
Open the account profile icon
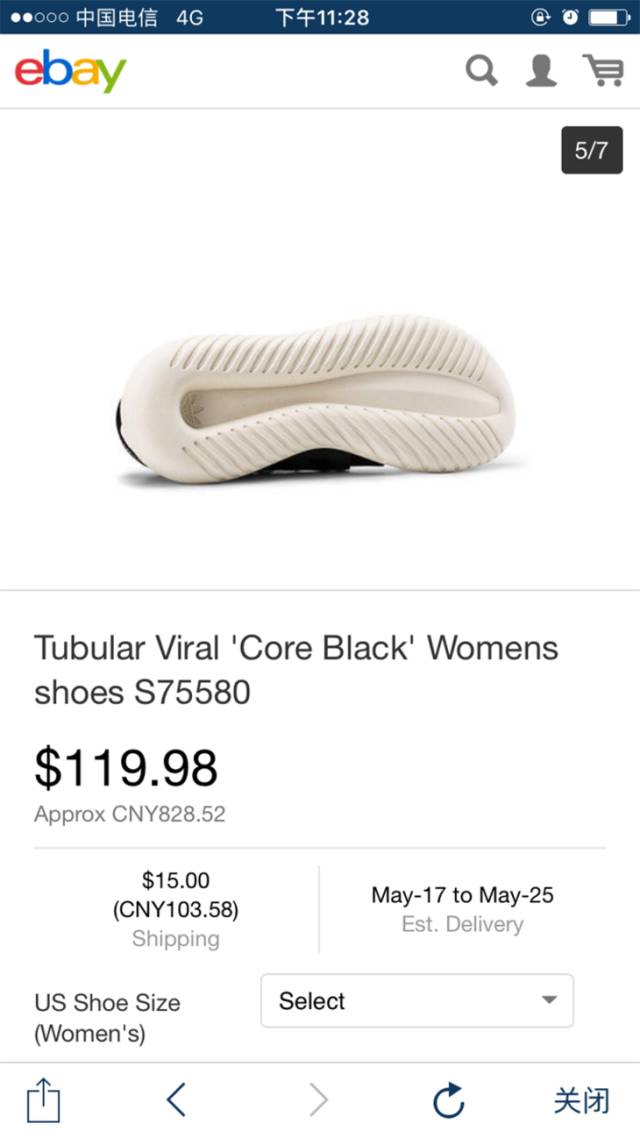[x=541, y=70]
